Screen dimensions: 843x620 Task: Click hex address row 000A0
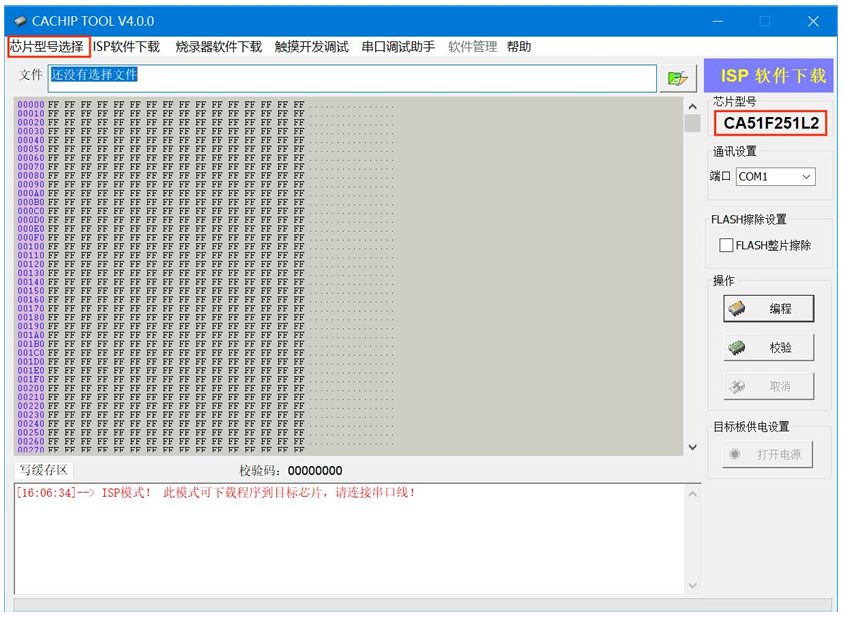tap(31, 193)
